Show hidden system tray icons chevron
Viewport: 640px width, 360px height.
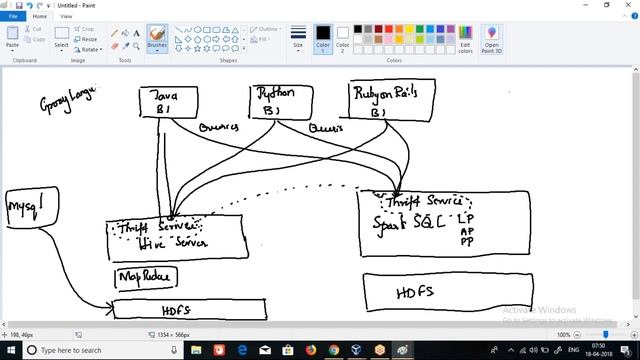(x=511, y=350)
